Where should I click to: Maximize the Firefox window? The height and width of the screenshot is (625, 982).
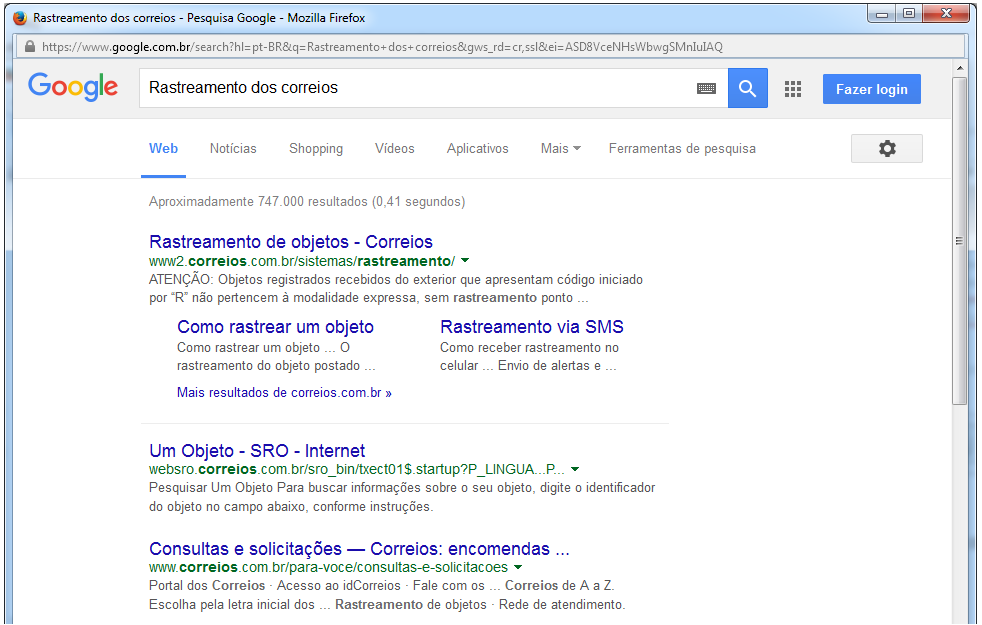point(909,14)
